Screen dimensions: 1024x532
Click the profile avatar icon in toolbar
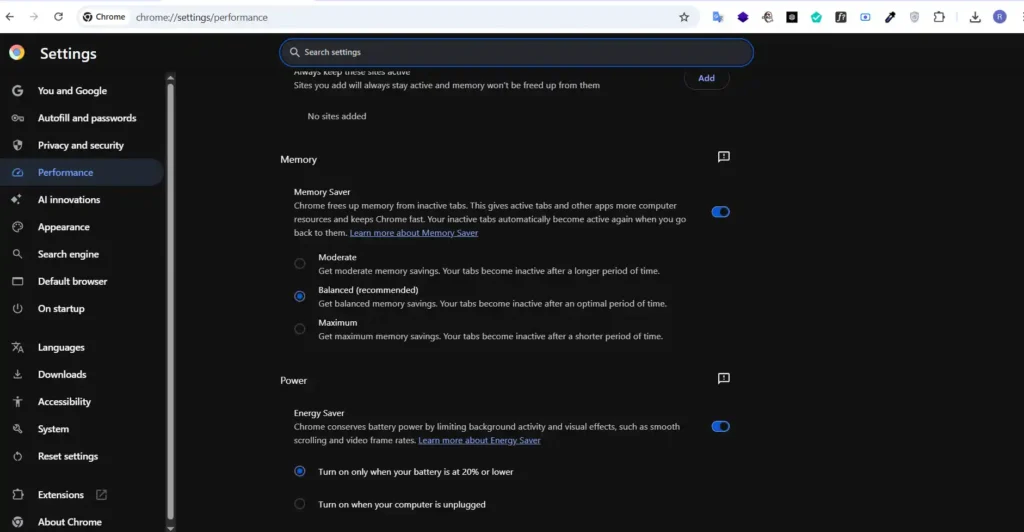tap(999, 17)
